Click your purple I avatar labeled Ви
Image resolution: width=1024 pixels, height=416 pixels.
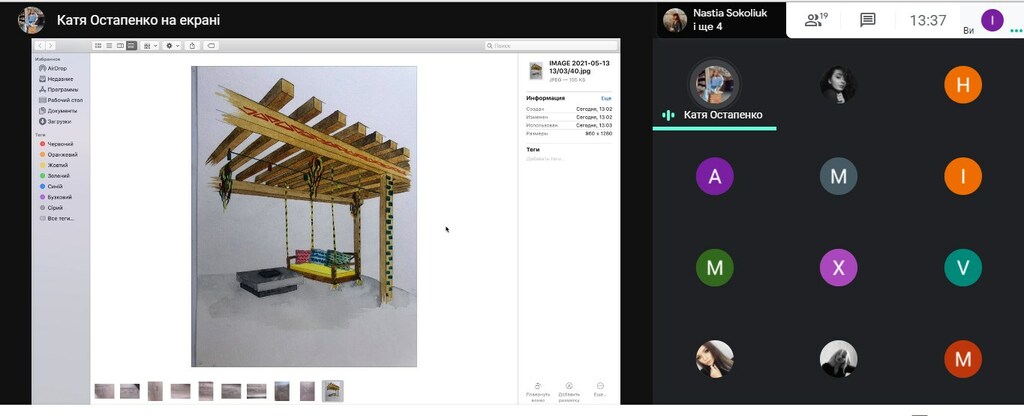click(992, 20)
